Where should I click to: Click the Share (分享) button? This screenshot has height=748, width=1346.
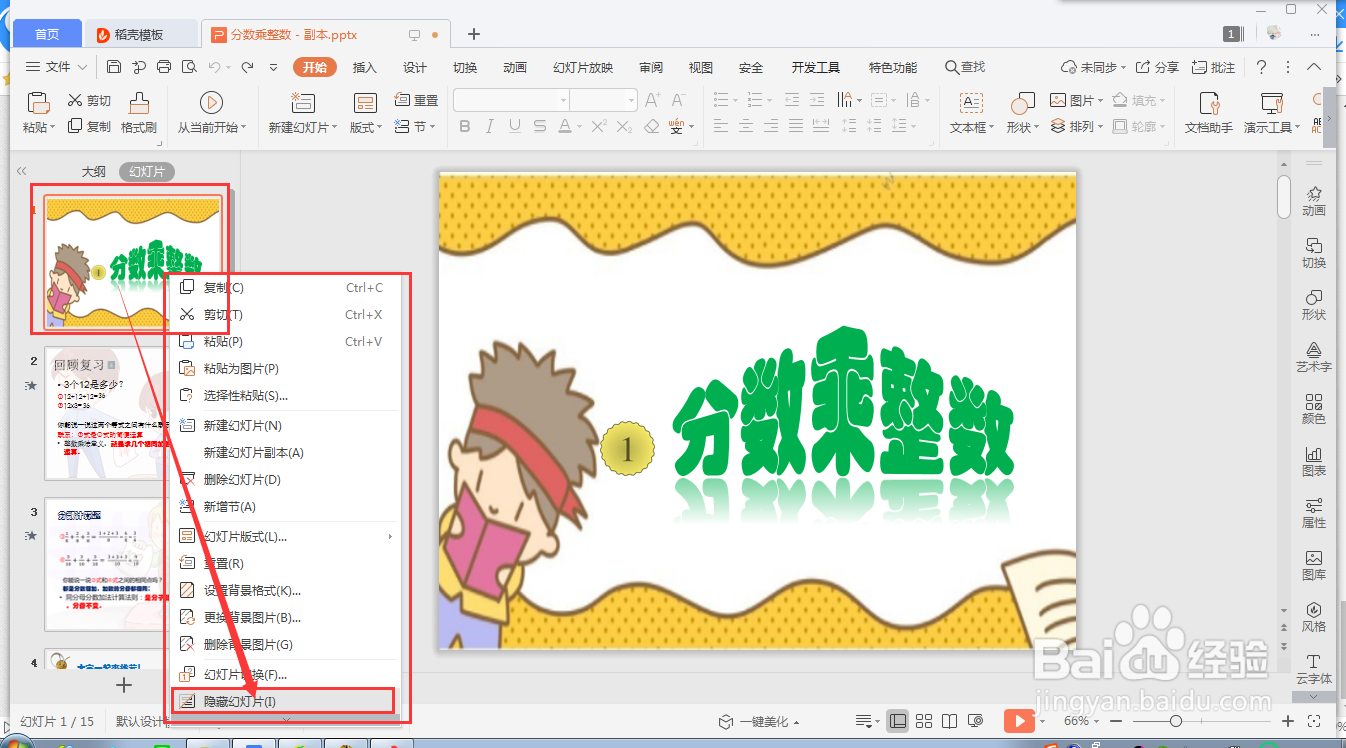(1157, 67)
